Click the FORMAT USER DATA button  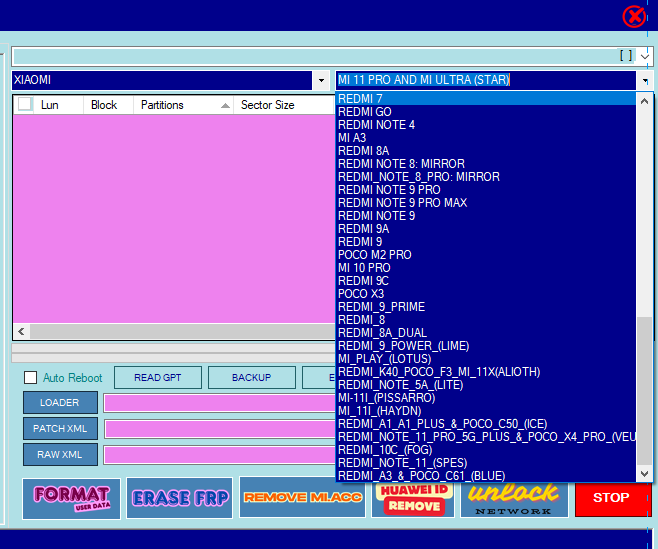[71, 498]
